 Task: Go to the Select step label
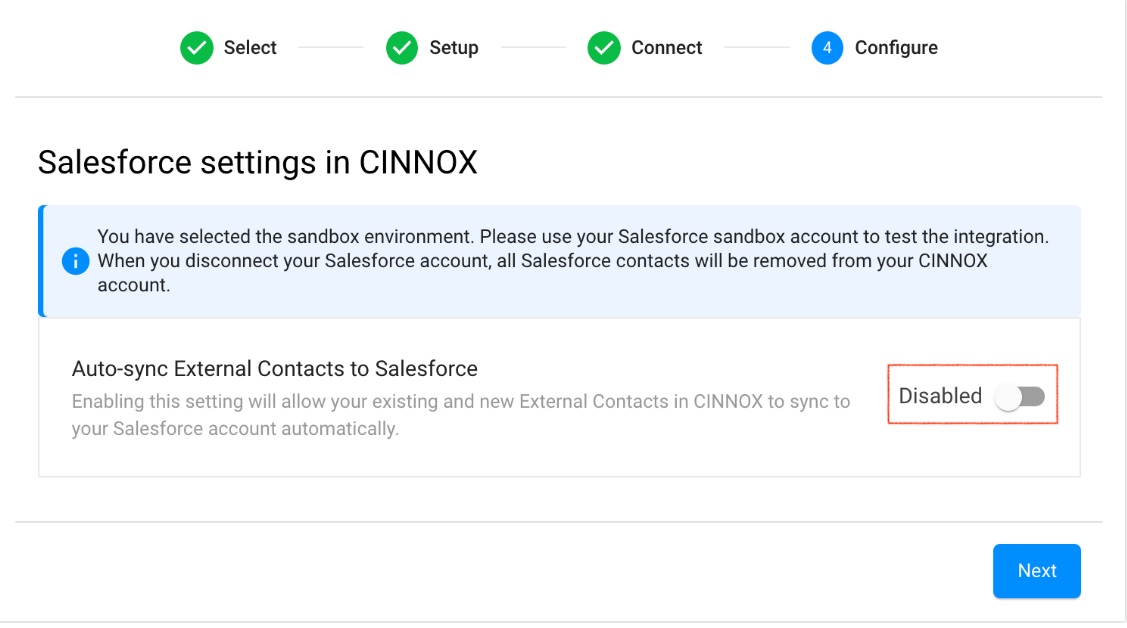[250, 48]
